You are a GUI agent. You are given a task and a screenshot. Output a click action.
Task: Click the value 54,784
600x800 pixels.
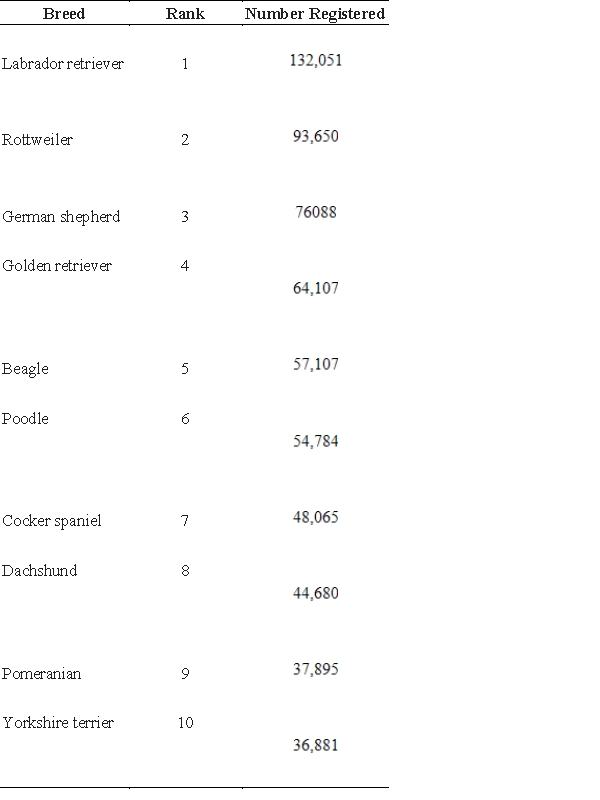pyautogui.click(x=316, y=441)
